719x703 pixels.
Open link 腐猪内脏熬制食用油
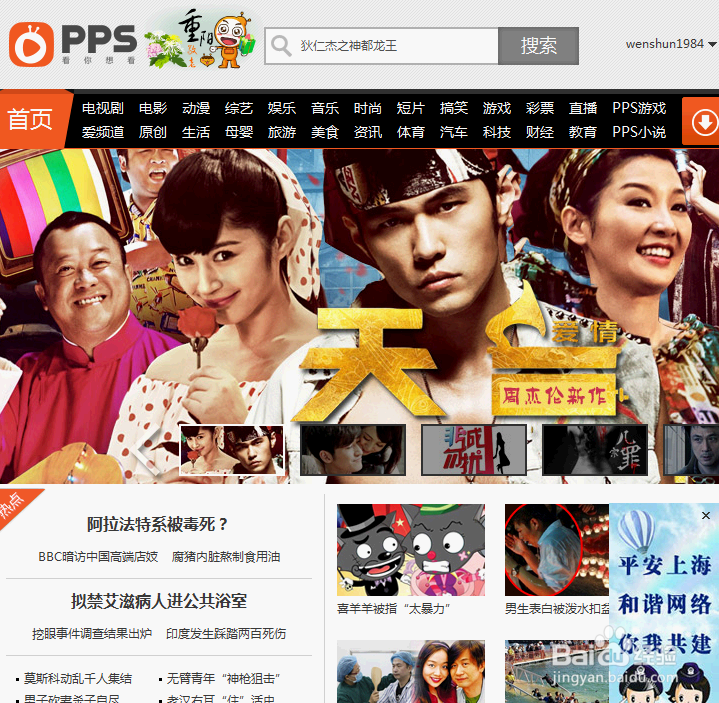coord(226,557)
